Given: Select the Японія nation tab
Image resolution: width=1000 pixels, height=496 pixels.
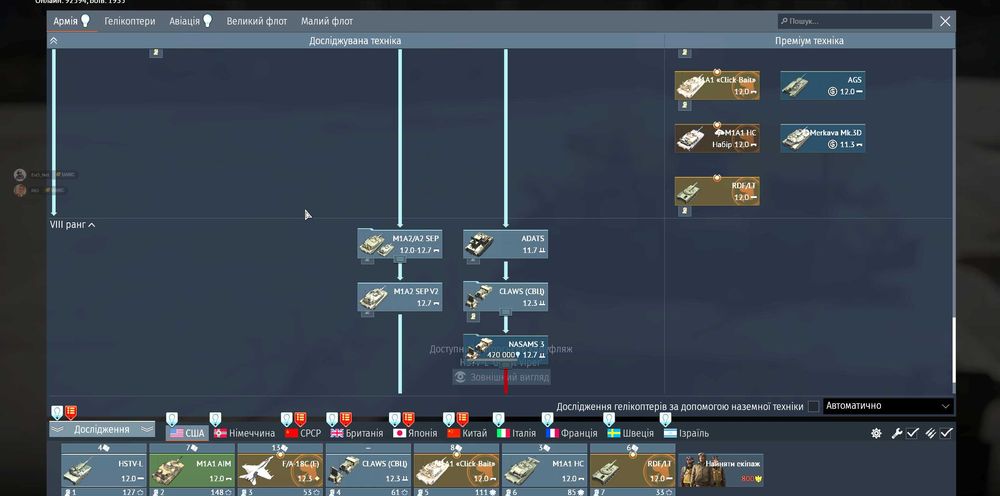Looking at the screenshot, I should 415,434.
